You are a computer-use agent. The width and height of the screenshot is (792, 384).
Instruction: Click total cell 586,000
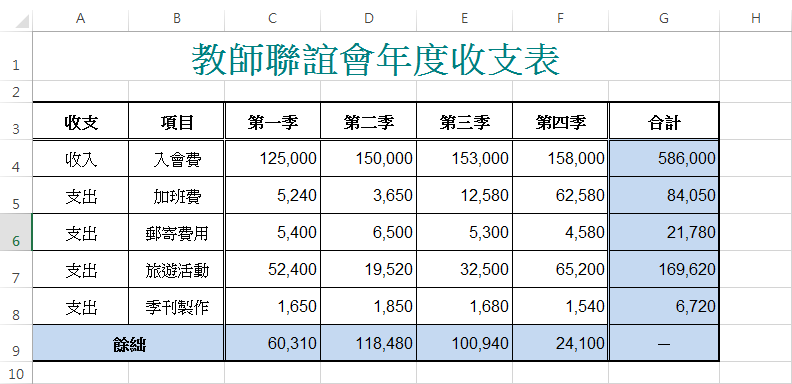click(x=664, y=159)
